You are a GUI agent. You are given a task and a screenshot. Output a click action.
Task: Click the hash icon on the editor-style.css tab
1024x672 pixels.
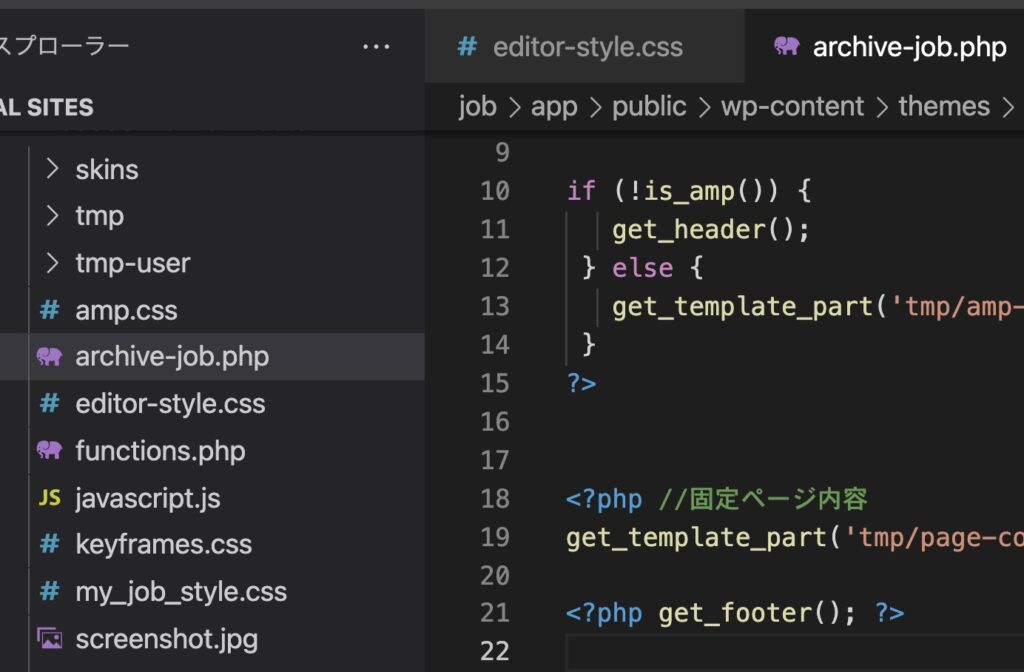click(466, 47)
